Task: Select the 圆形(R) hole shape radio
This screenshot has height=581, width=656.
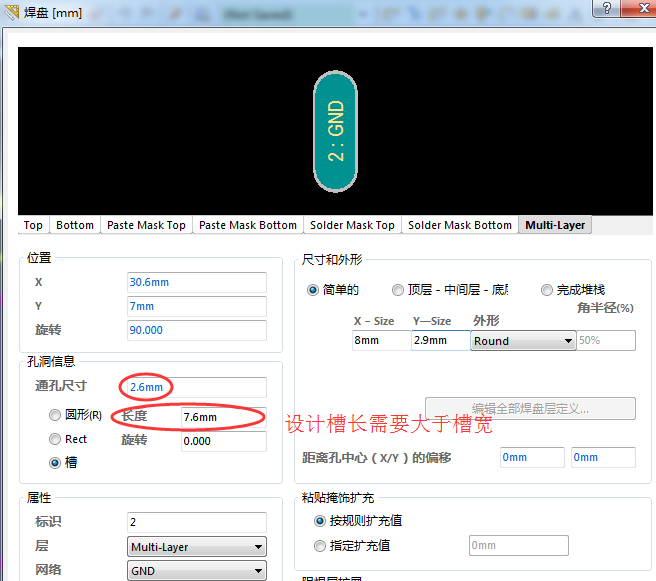Action: click(55, 415)
